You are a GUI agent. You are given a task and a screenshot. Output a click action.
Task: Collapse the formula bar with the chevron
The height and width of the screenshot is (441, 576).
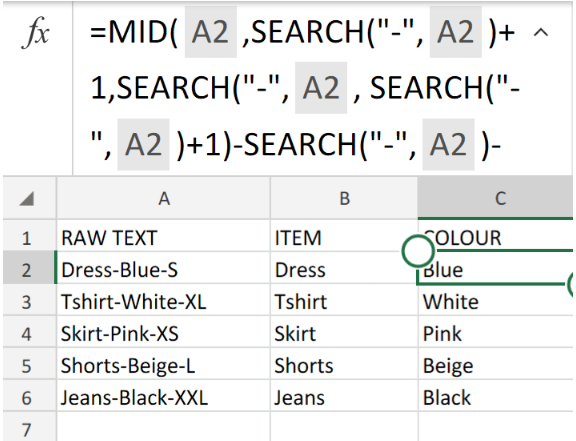[x=541, y=33]
